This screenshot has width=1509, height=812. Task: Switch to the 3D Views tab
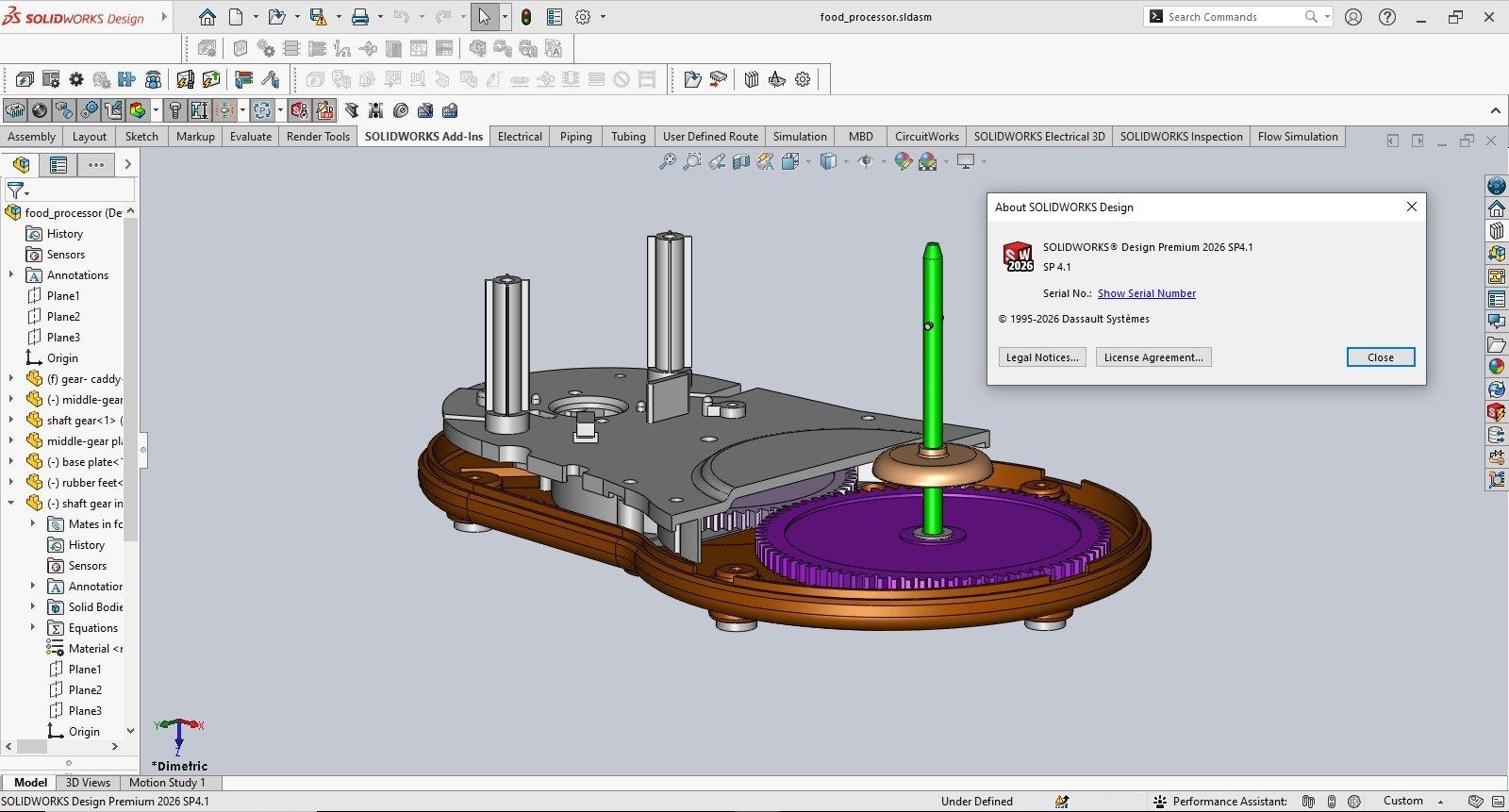[x=88, y=782]
